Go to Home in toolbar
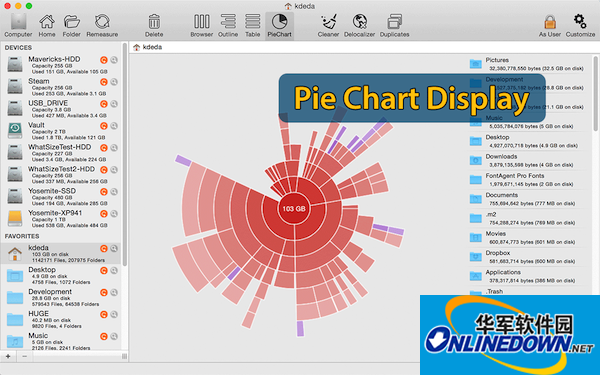Viewport: 600px width, 375px height. point(47,25)
